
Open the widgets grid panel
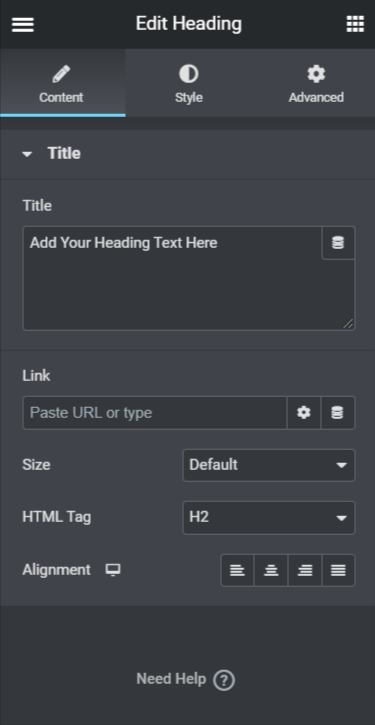click(x=355, y=24)
